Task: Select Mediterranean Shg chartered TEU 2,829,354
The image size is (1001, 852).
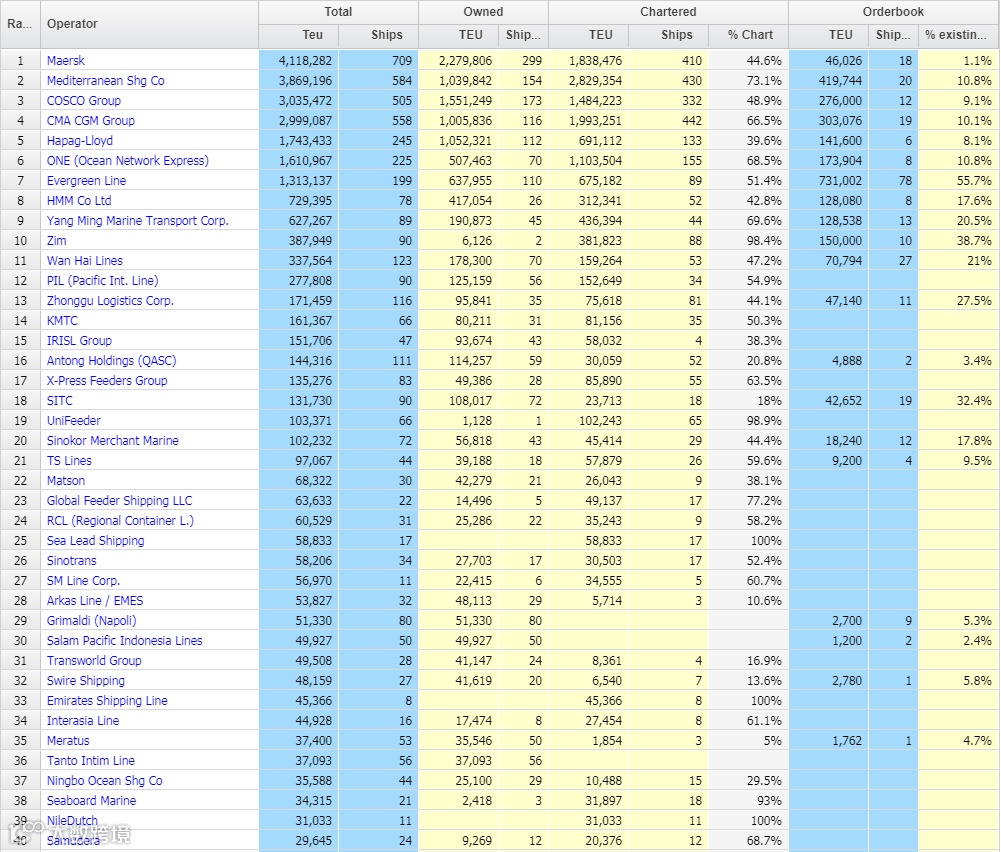Action: [x=595, y=80]
